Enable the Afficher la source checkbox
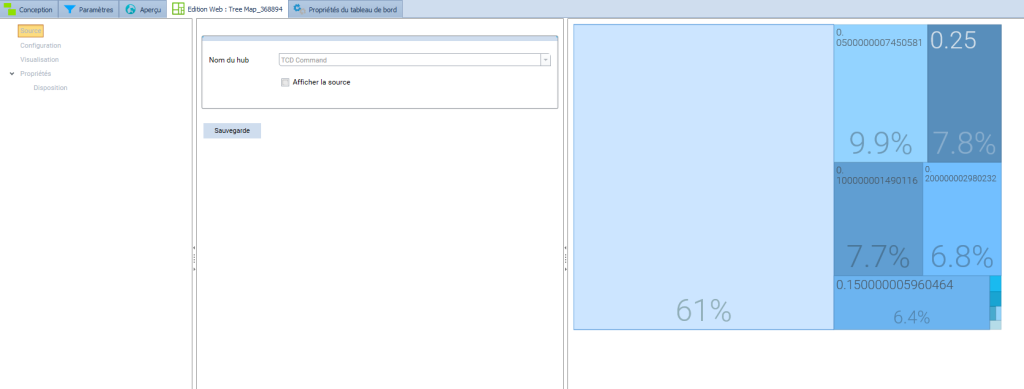 (x=285, y=82)
